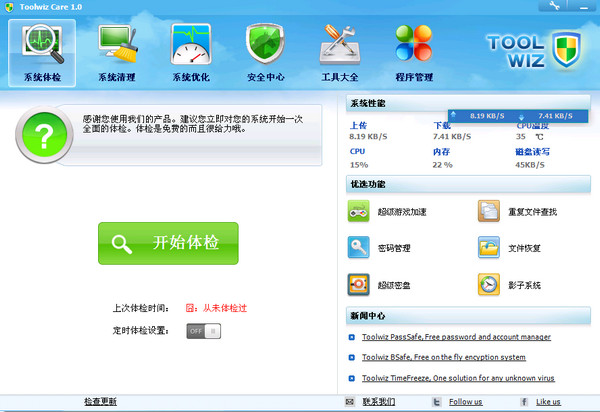Click the 35 ℃ CPU temperature value

529,137
